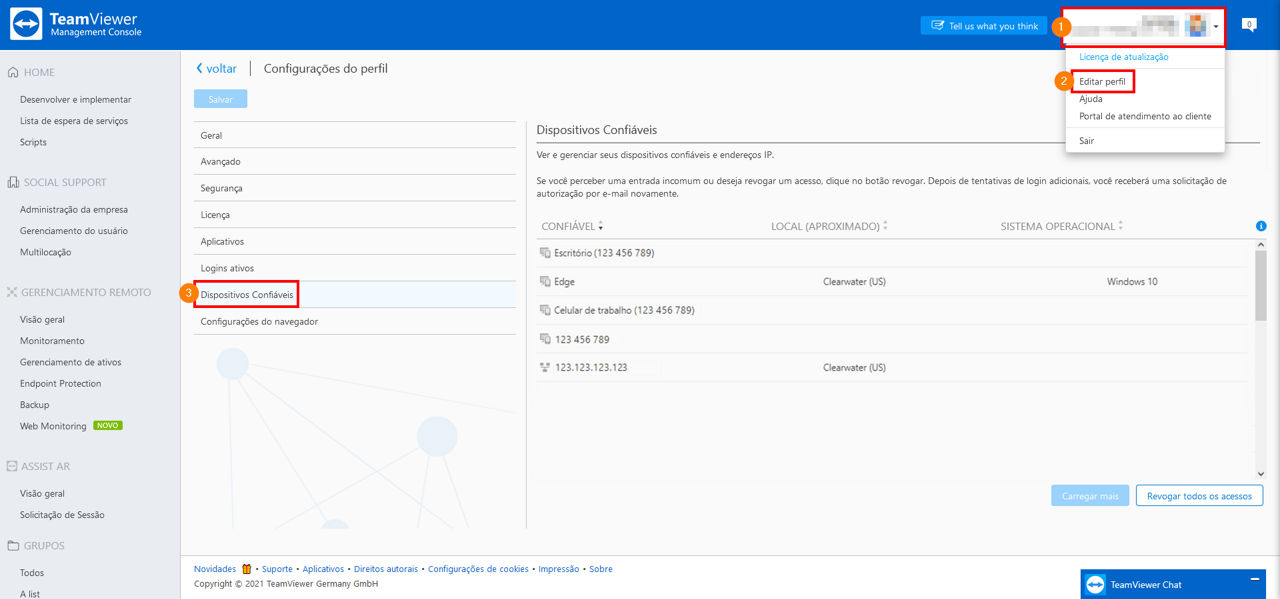1280x599 pixels.
Task: Click the device icon beside Escritório entry
Action: coord(545,253)
